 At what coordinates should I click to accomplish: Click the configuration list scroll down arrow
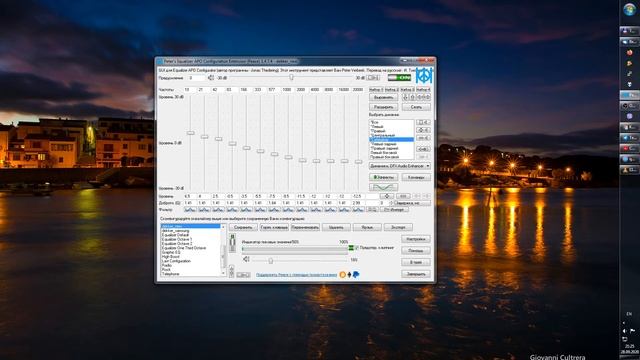(x=223, y=273)
